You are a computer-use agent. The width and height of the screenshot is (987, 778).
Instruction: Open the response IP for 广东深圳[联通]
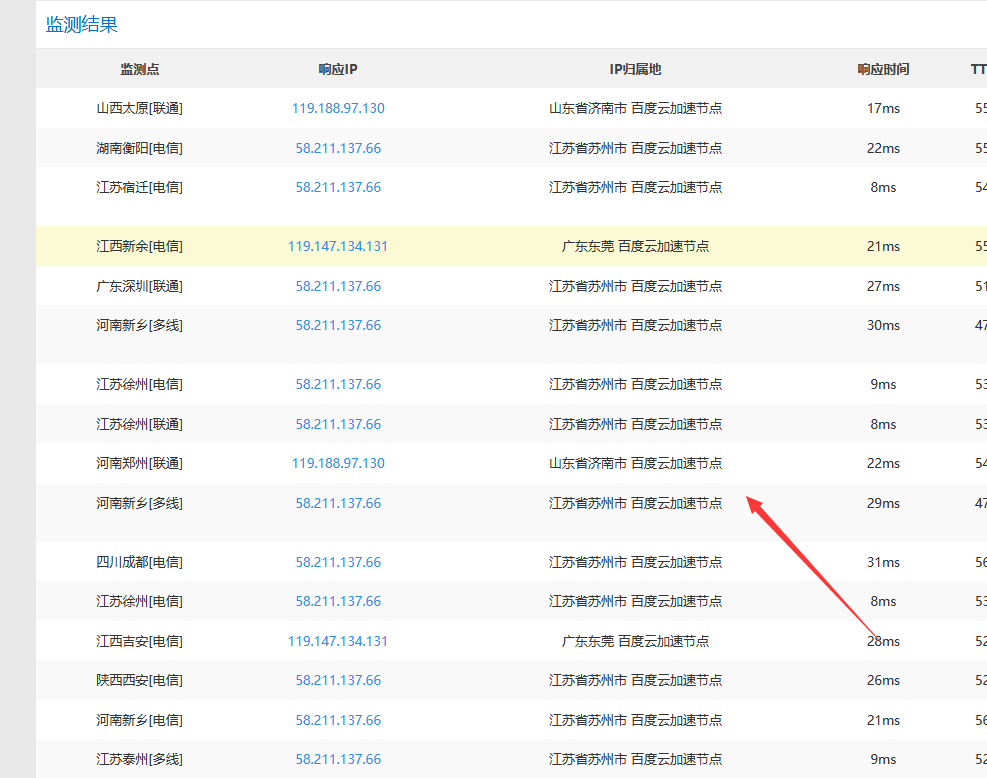338,286
